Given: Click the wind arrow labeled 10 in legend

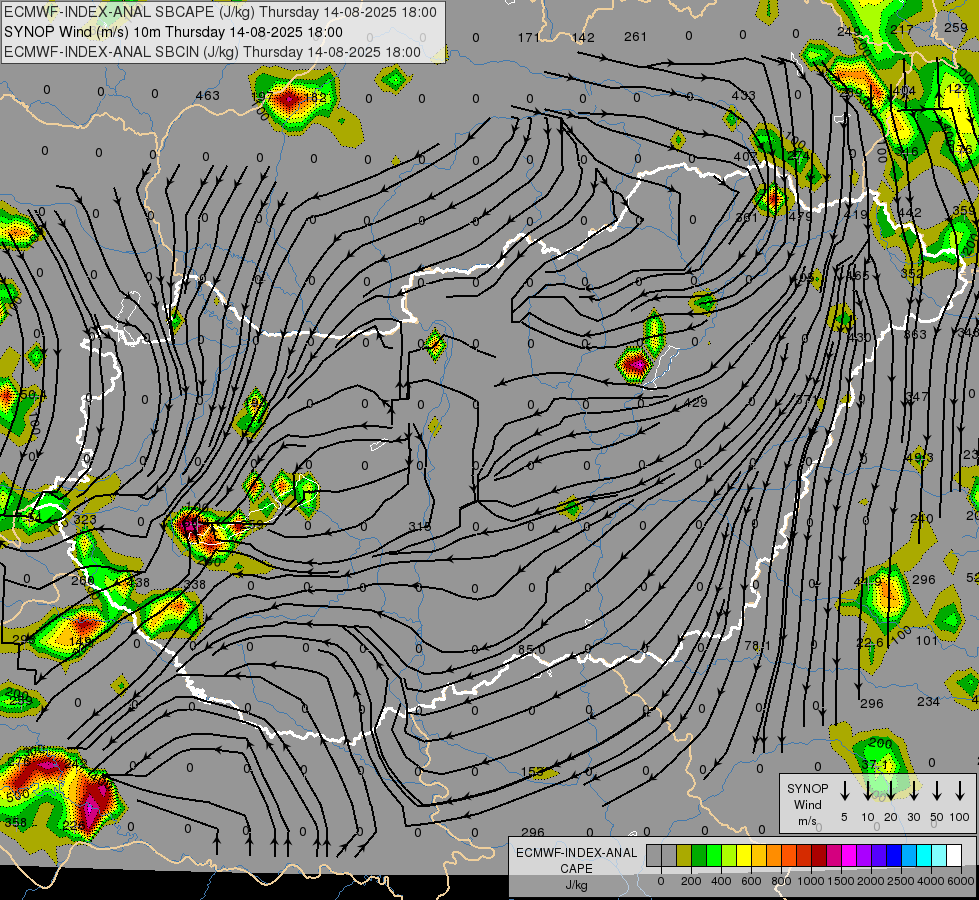Looking at the screenshot, I should click(x=867, y=791).
